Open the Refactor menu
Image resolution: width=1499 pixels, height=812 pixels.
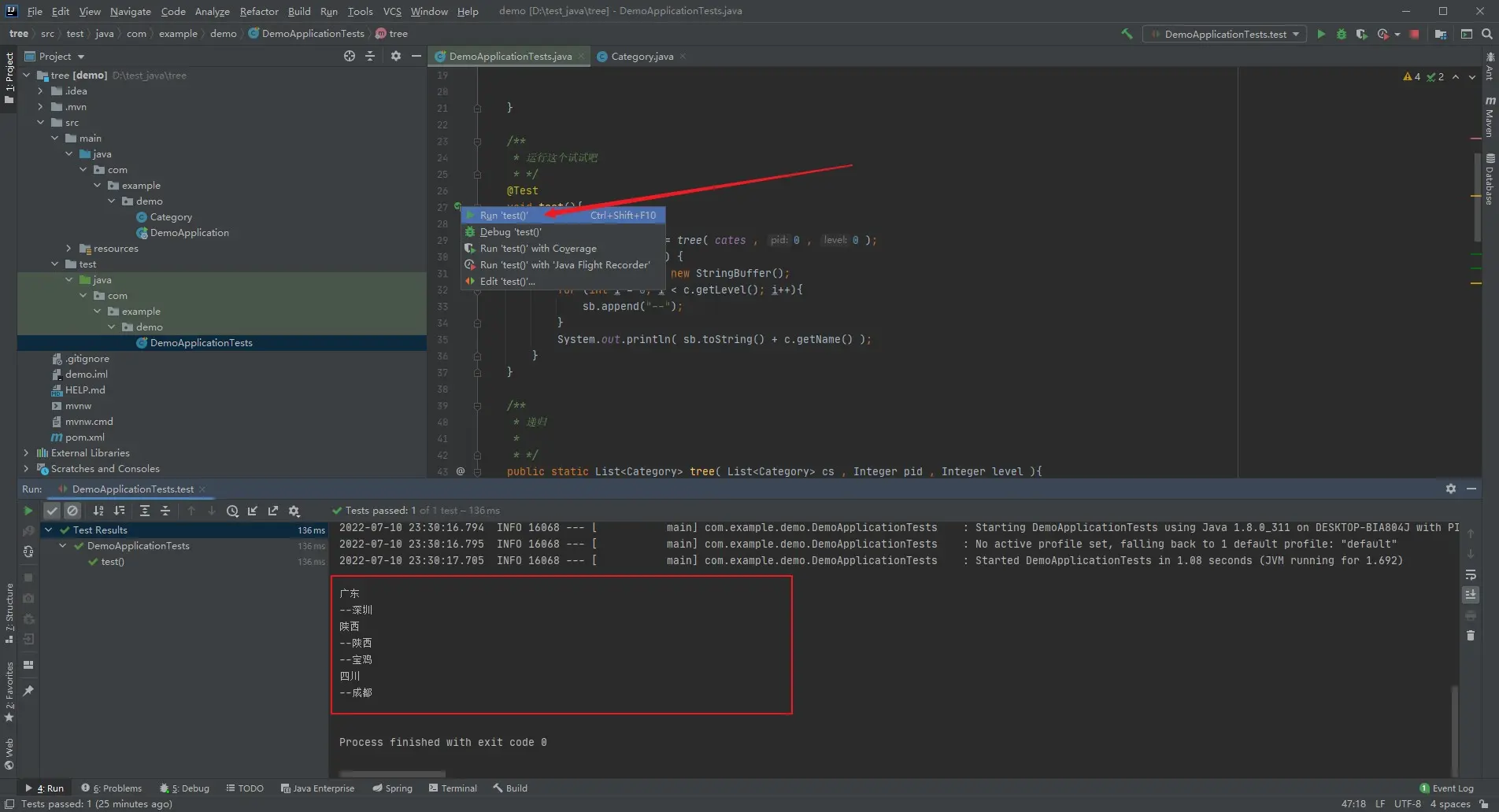[x=258, y=11]
